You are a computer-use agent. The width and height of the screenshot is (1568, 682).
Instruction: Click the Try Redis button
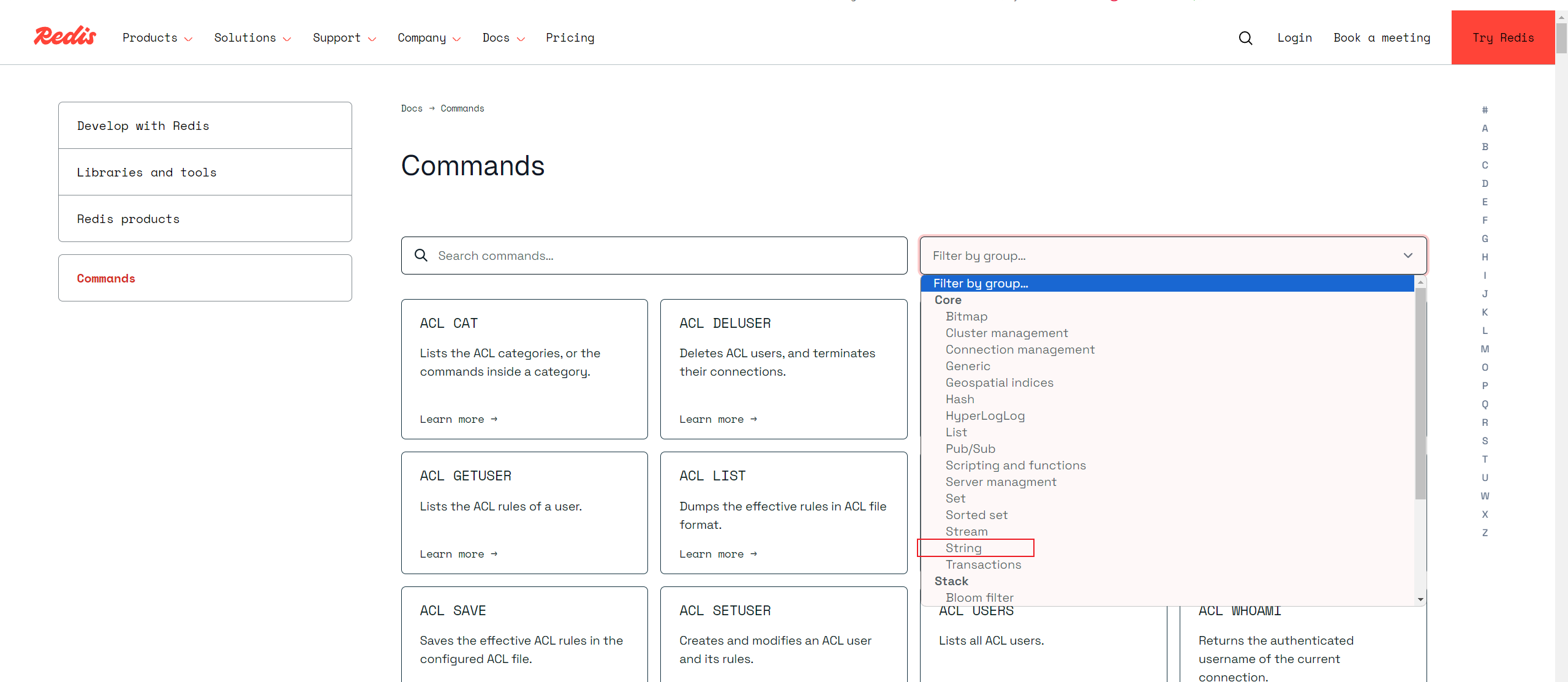click(x=1503, y=37)
